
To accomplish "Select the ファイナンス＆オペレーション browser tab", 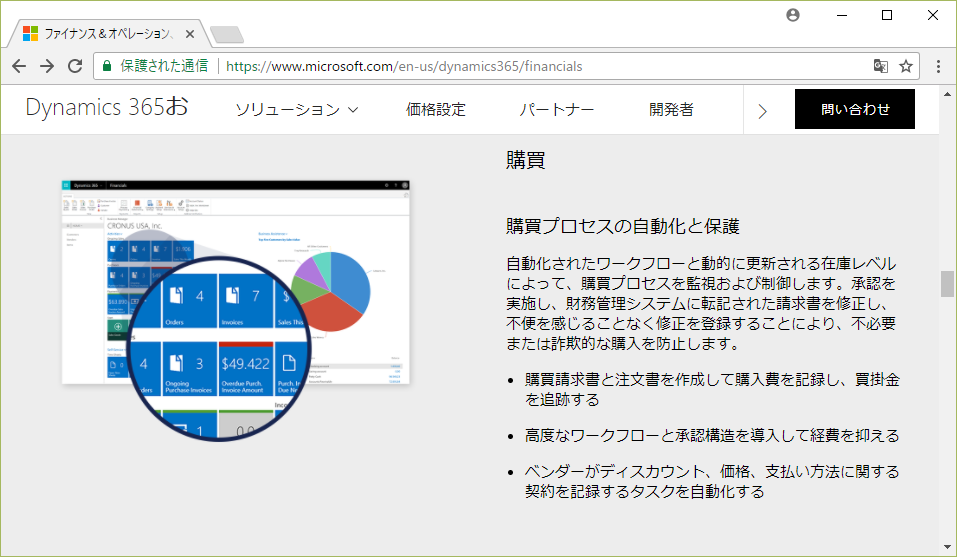I will coord(109,34).
